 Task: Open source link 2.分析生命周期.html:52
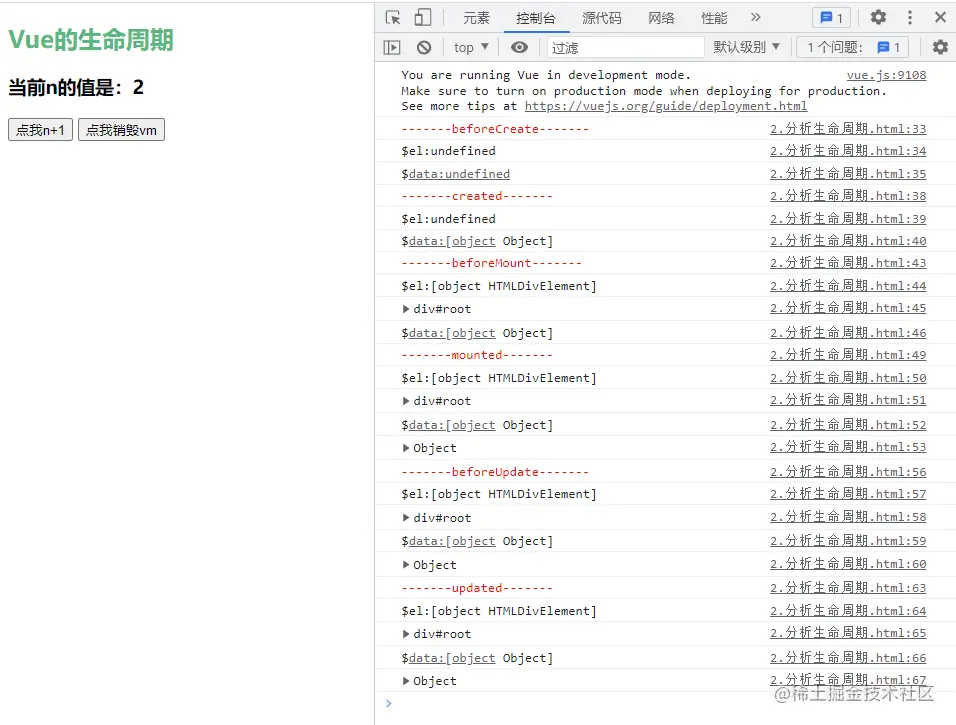(x=848, y=425)
